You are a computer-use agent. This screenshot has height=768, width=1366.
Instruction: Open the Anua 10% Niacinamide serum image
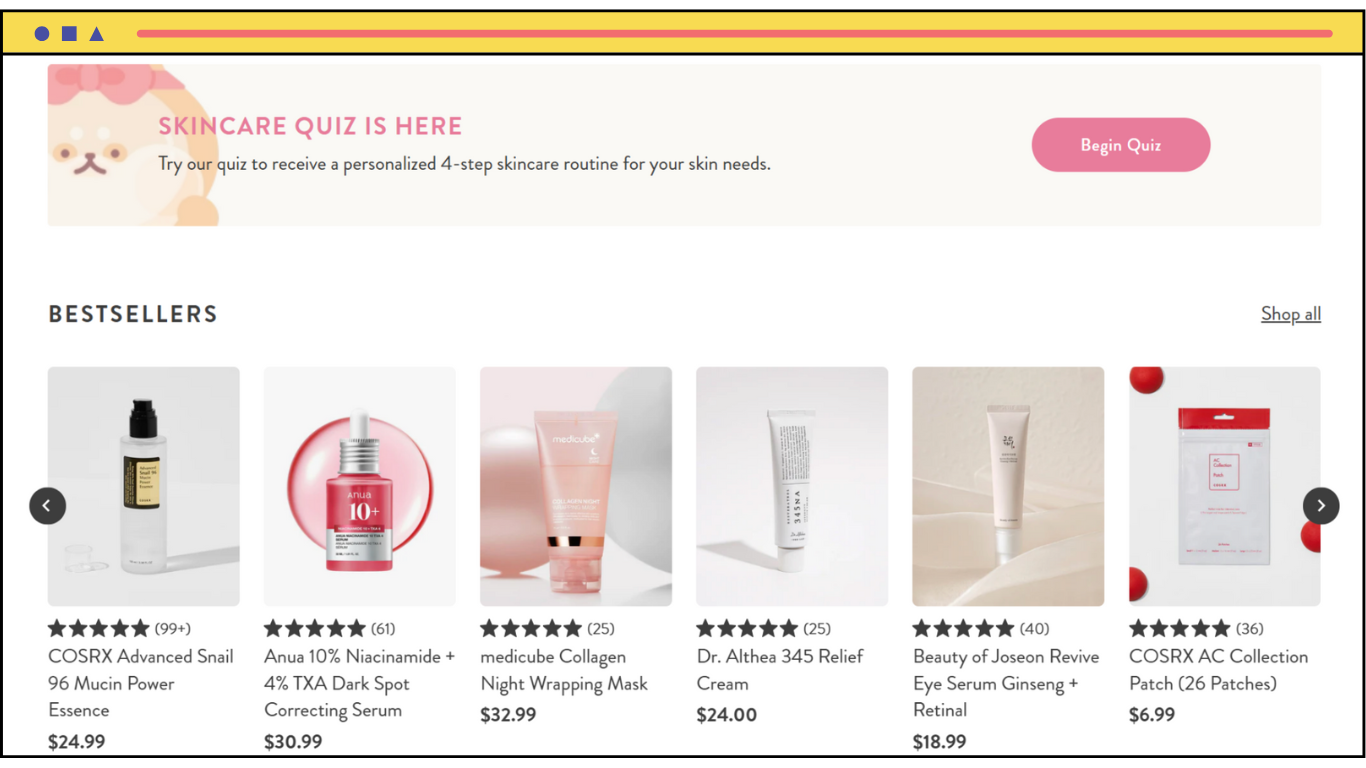360,486
